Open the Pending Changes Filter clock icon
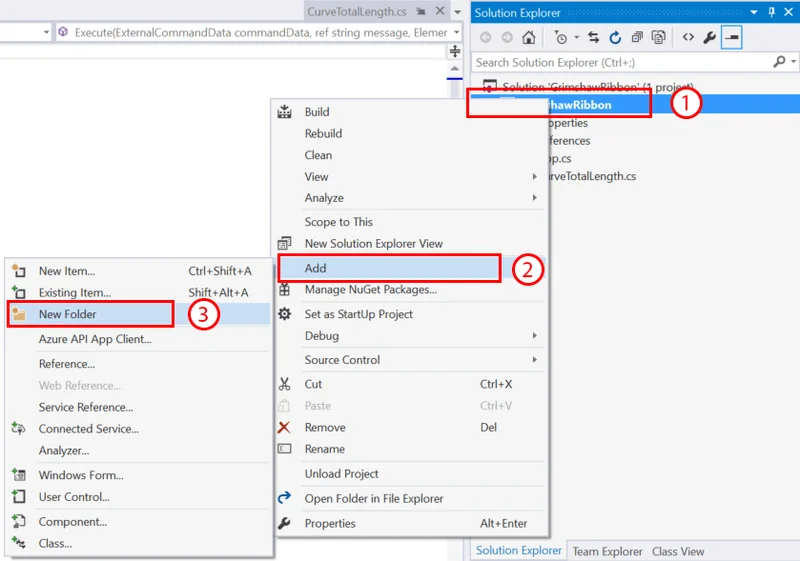Image resolution: width=800 pixels, height=561 pixels. (x=561, y=37)
